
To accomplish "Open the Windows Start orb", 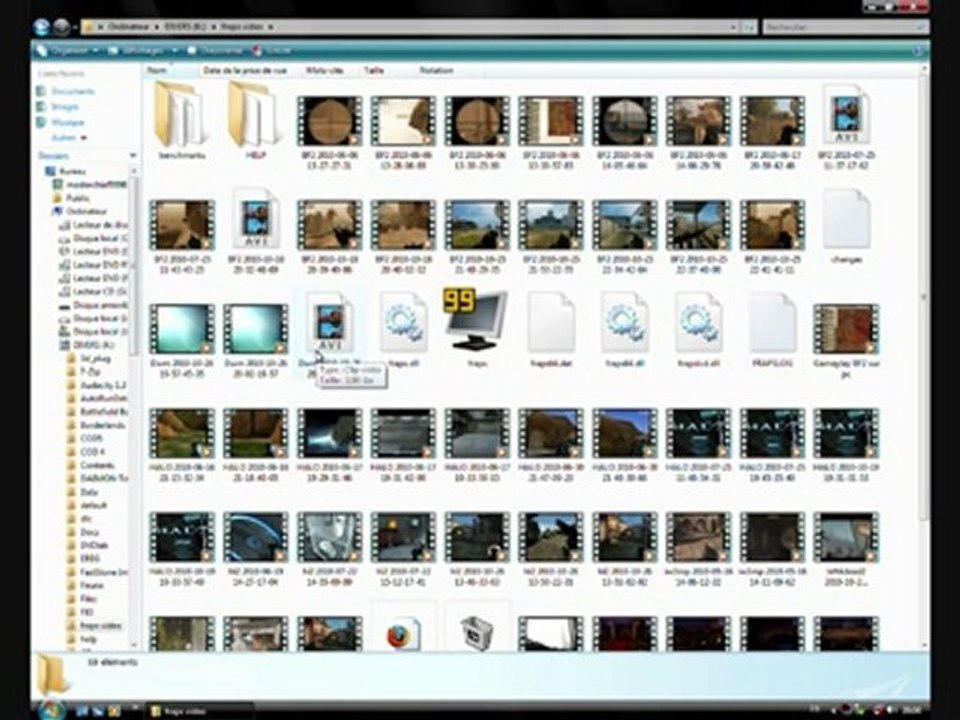I will click(x=51, y=708).
